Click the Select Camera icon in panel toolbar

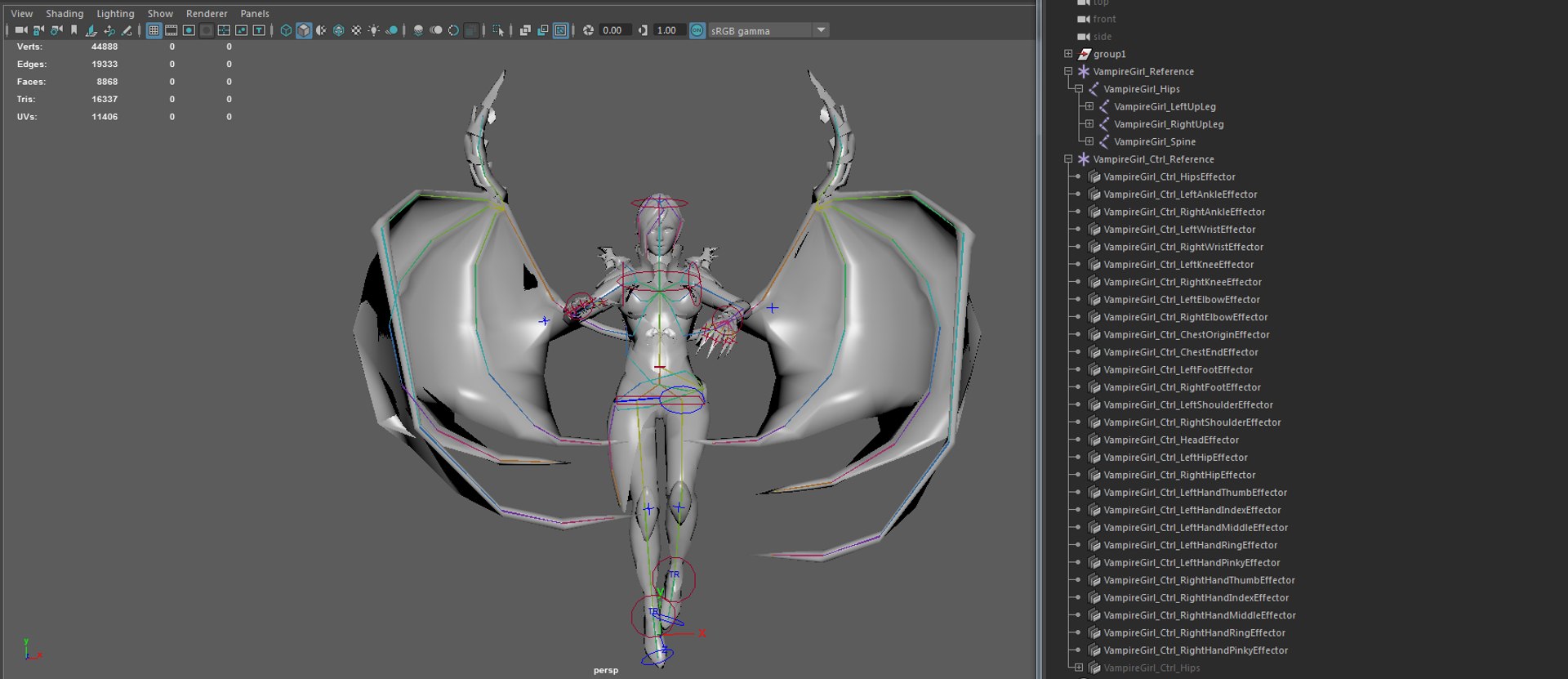[21, 30]
